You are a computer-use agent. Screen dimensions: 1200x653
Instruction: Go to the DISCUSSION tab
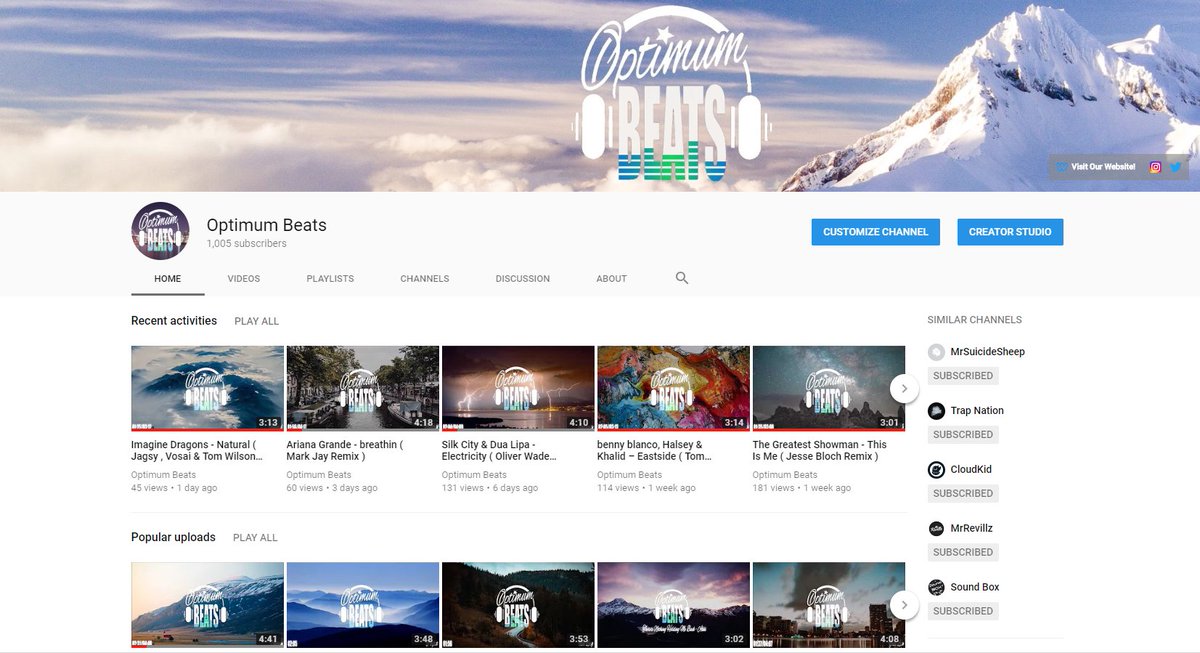tap(523, 279)
